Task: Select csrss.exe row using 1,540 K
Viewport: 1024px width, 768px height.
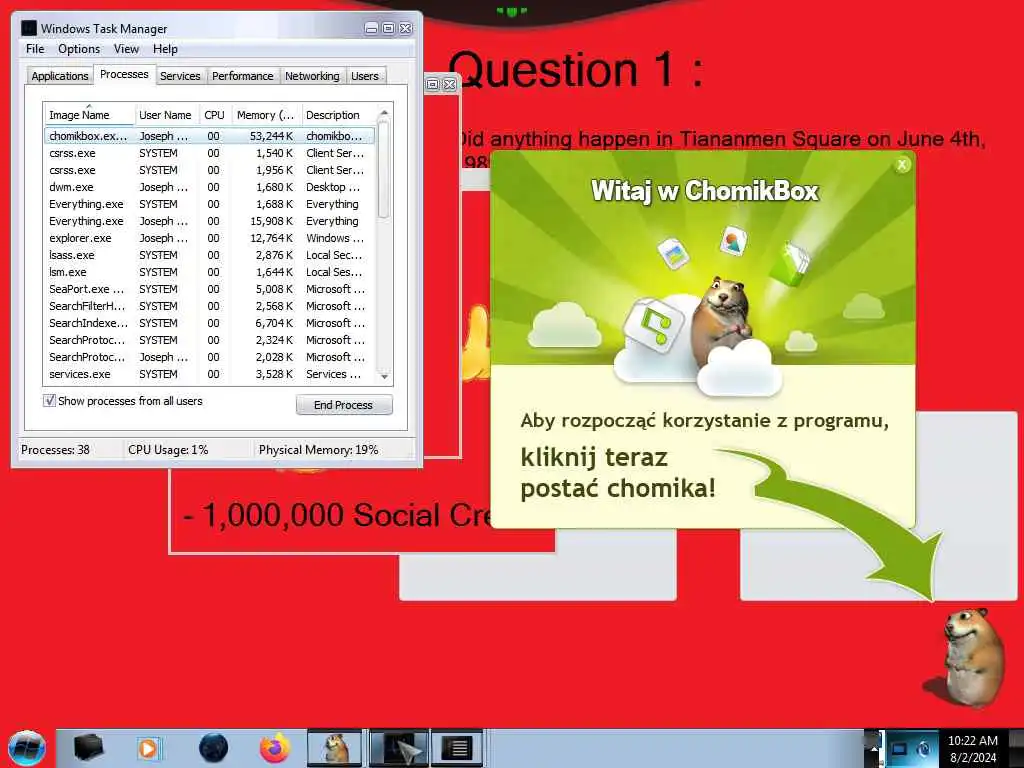Action: point(210,153)
